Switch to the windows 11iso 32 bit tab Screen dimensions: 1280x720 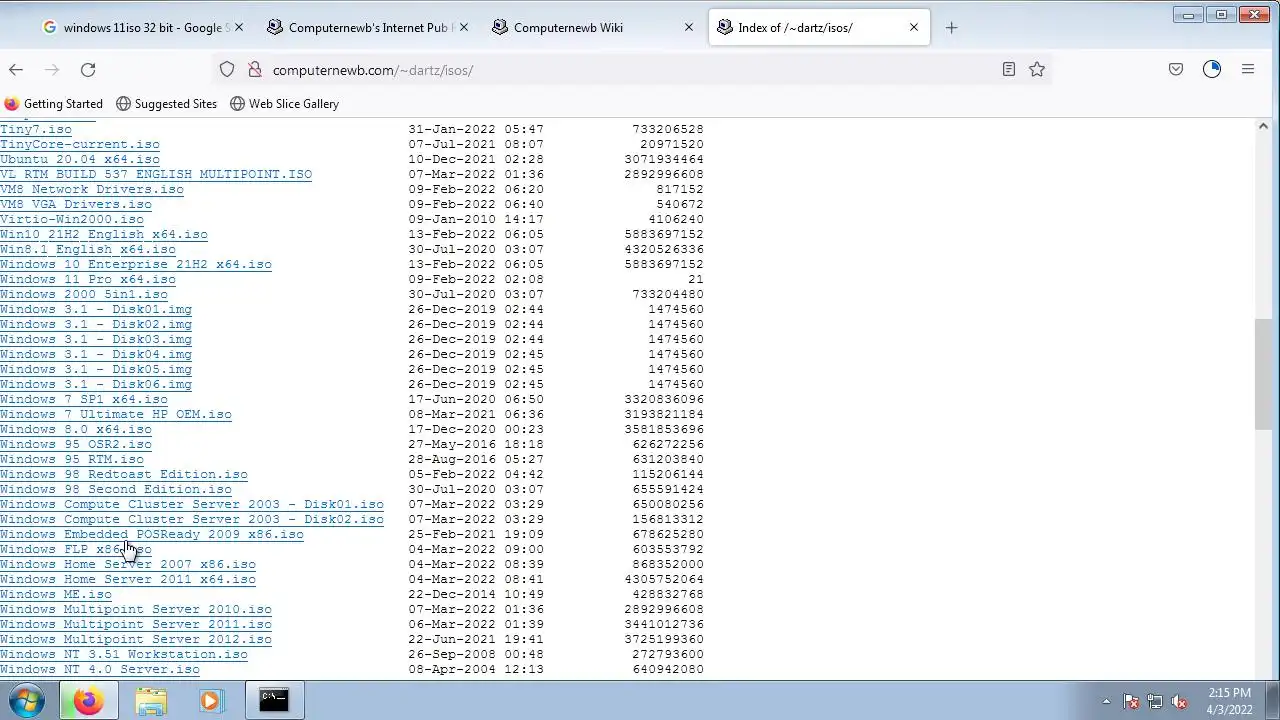tap(142, 27)
